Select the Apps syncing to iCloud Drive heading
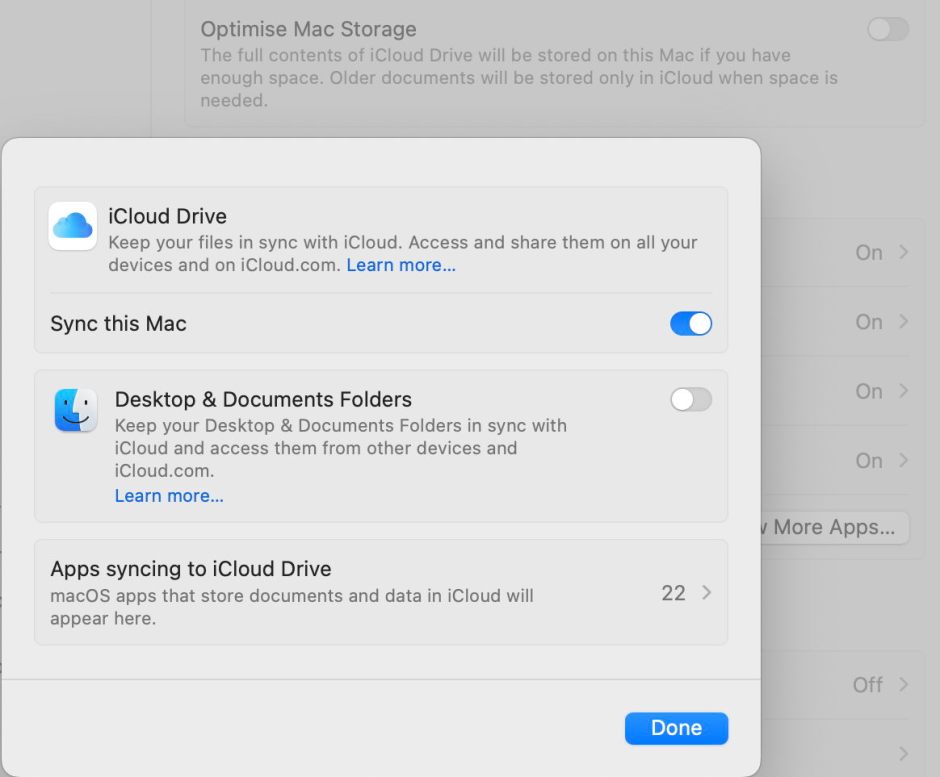The image size is (940, 777). 191,569
